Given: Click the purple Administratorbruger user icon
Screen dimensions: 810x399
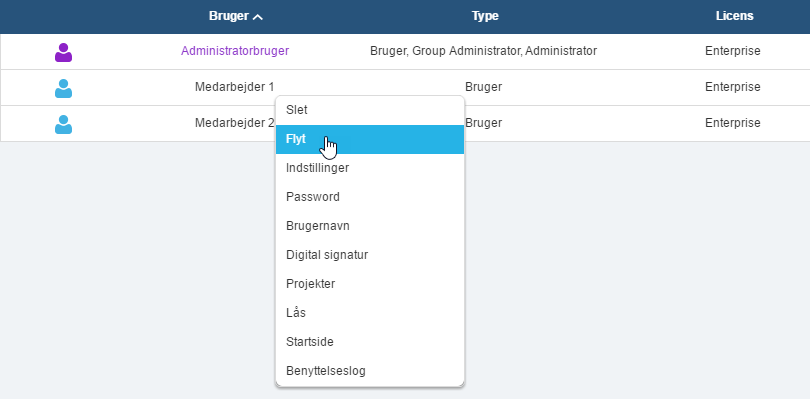Looking at the screenshot, I should 64,52.
